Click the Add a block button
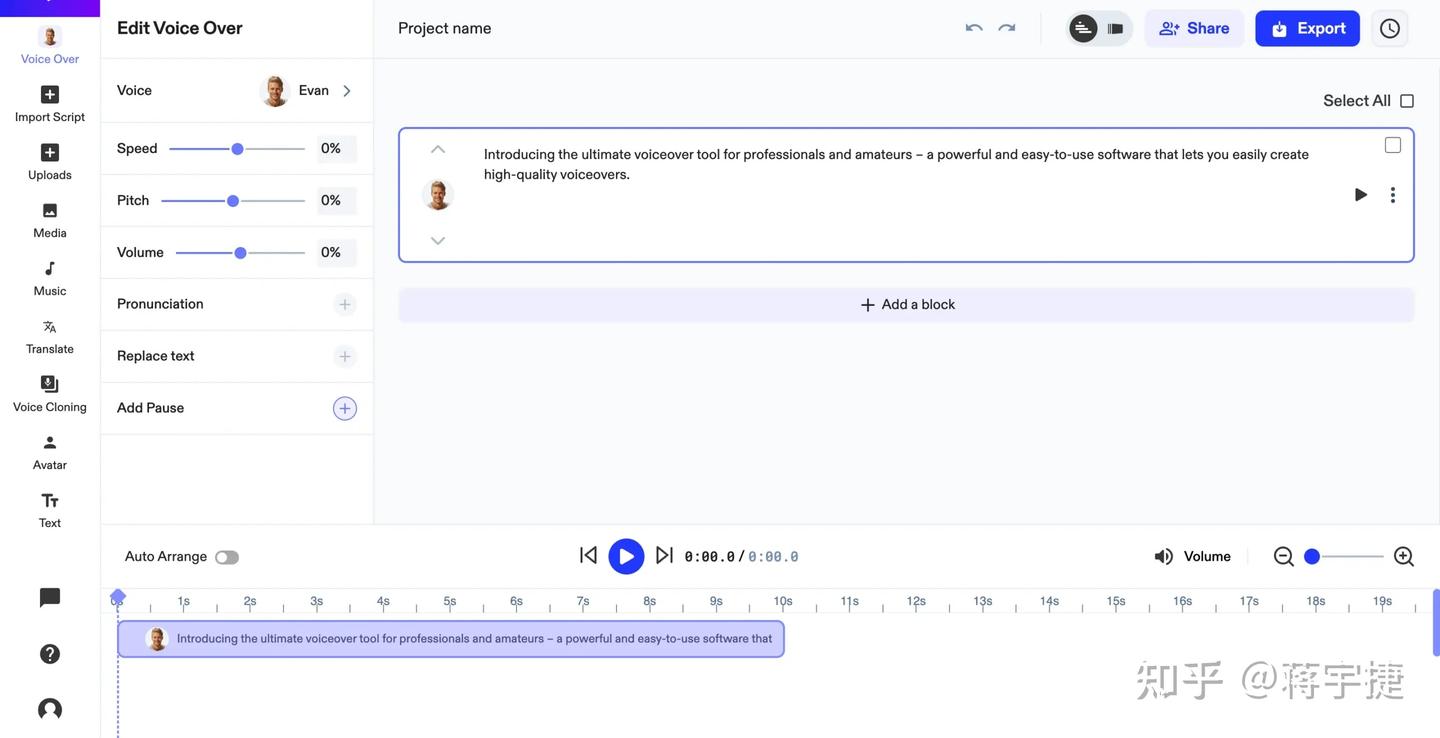The image size is (1440, 738). [906, 305]
